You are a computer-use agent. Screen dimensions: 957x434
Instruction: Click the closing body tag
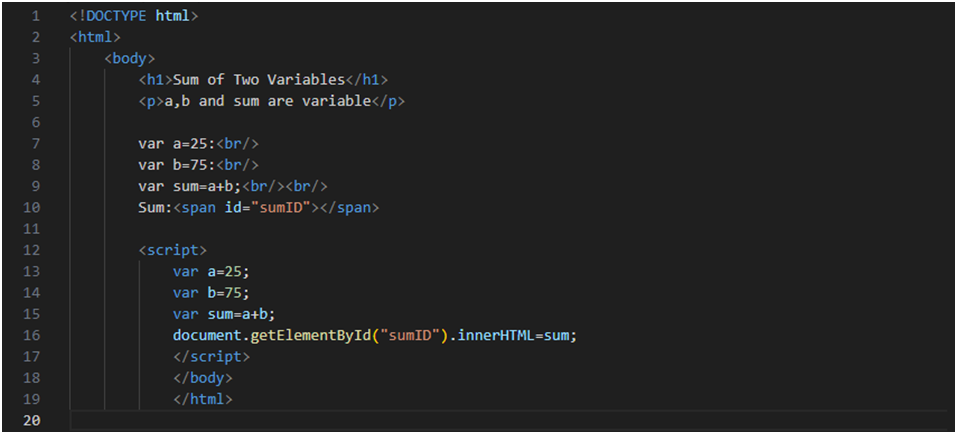pos(203,378)
